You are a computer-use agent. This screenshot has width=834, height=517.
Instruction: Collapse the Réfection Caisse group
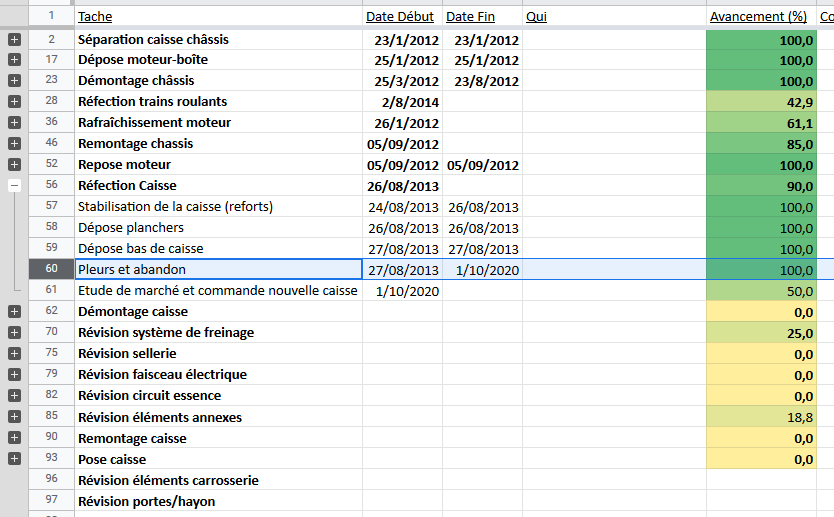click(x=14, y=185)
